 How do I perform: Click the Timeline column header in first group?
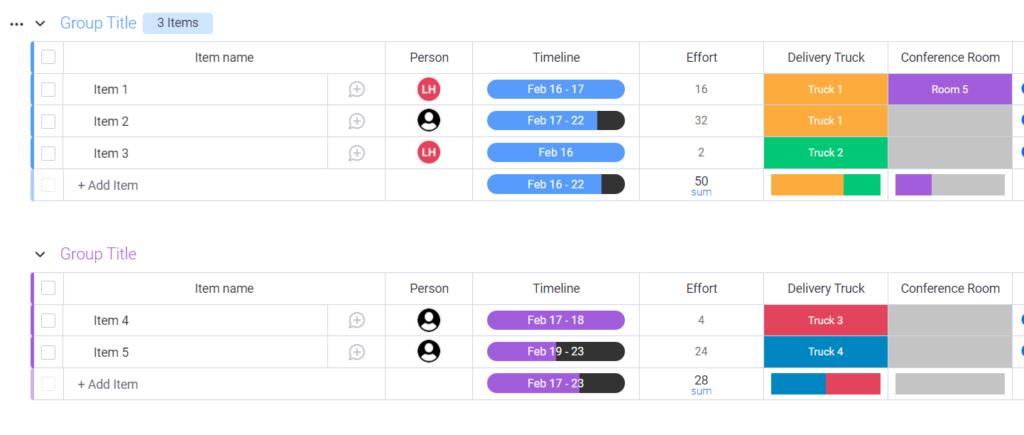556,57
